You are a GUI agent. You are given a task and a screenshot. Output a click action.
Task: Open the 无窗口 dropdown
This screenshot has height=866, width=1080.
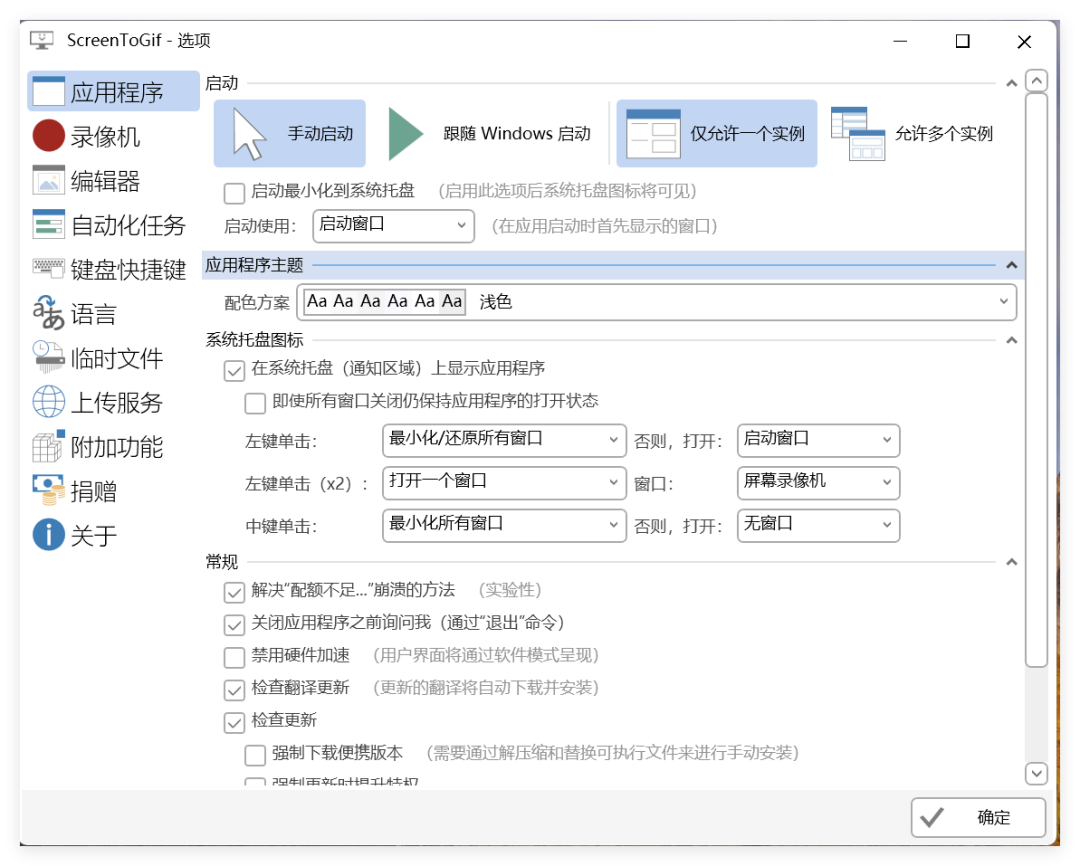pos(818,525)
